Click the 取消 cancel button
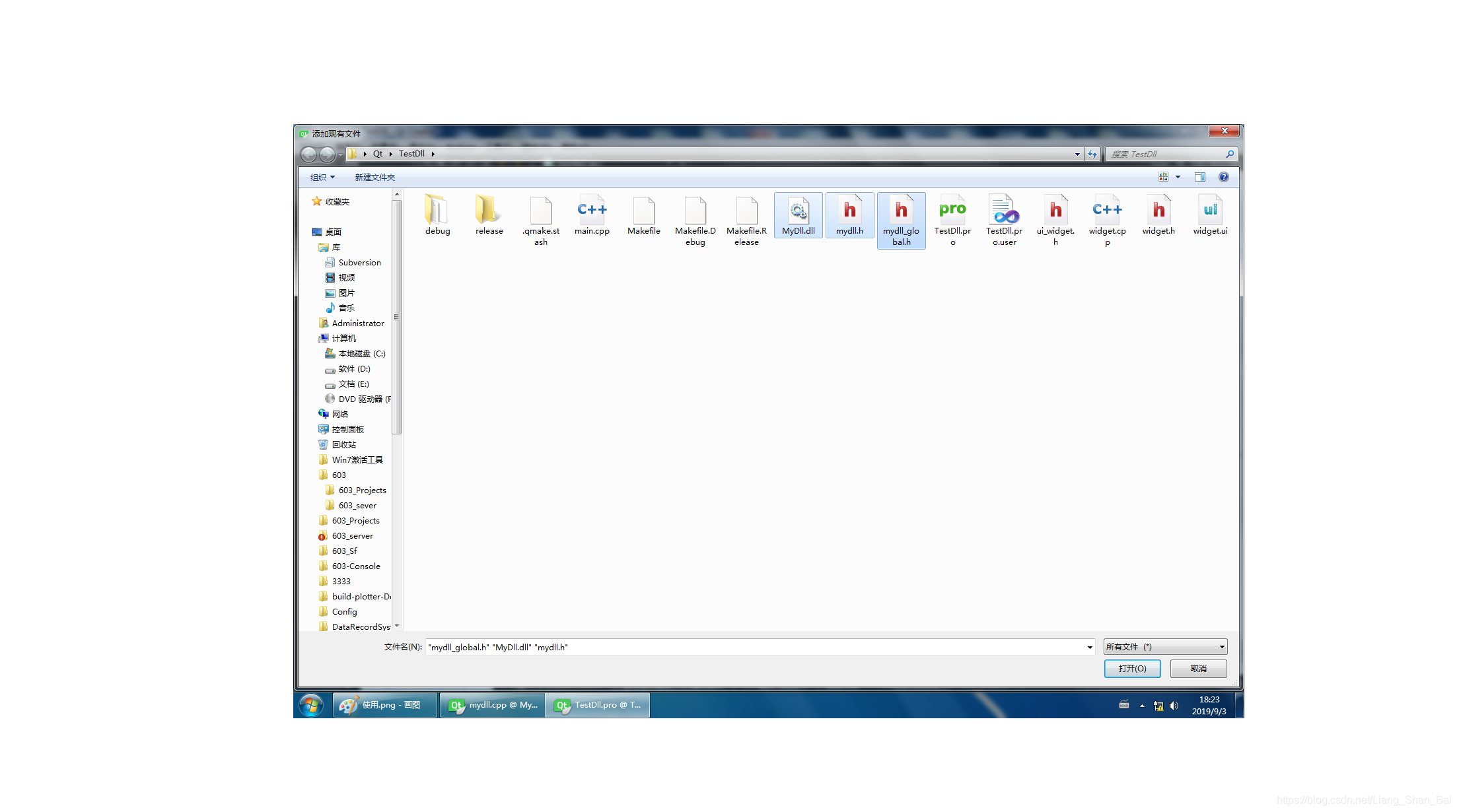Image resolution: width=1457 pixels, height=812 pixels. (x=1198, y=669)
